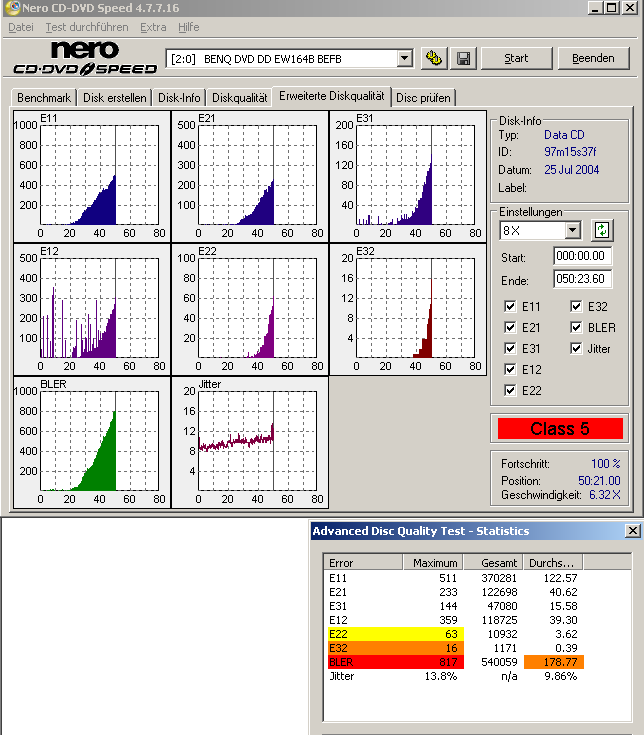Switch to the Disk-Info tab
This screenshot has height=735, width=644.
(x=179, y=98)
